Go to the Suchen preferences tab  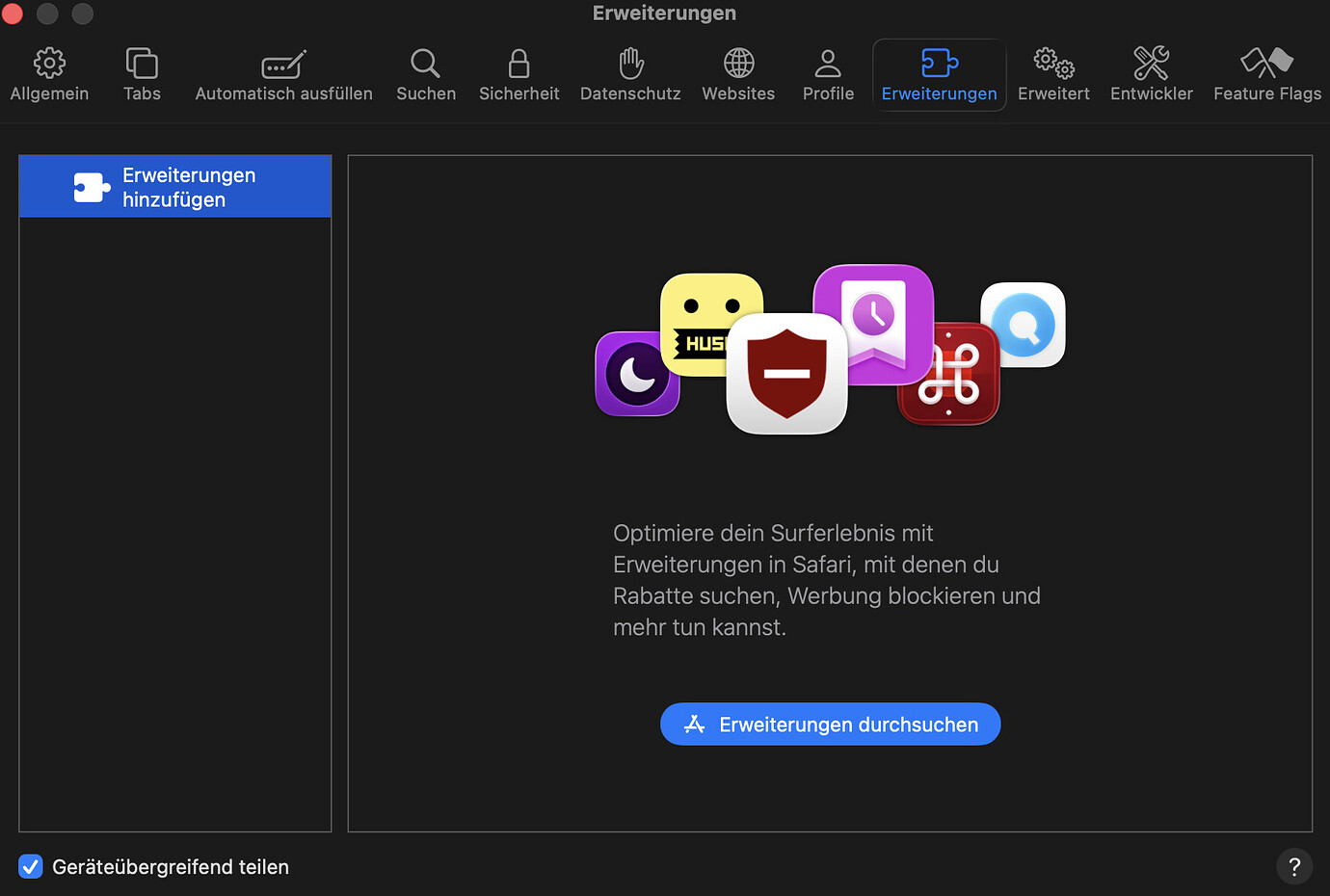(x=426, y=74)
